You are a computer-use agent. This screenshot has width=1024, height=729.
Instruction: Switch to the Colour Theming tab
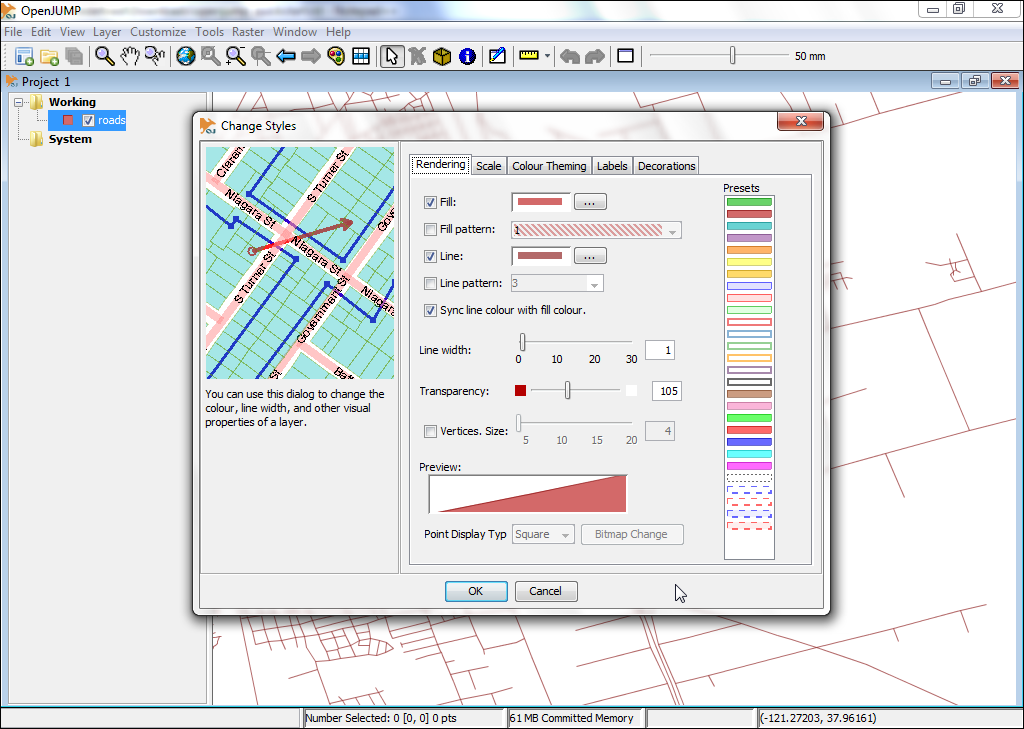549,166
